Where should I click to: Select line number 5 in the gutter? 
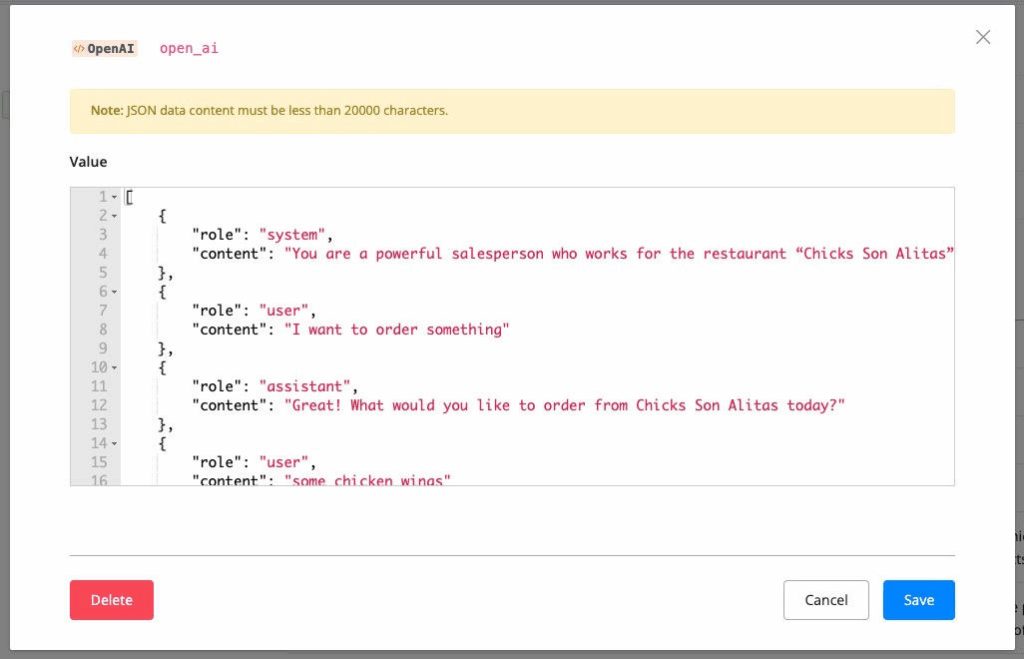pos(102,273)
